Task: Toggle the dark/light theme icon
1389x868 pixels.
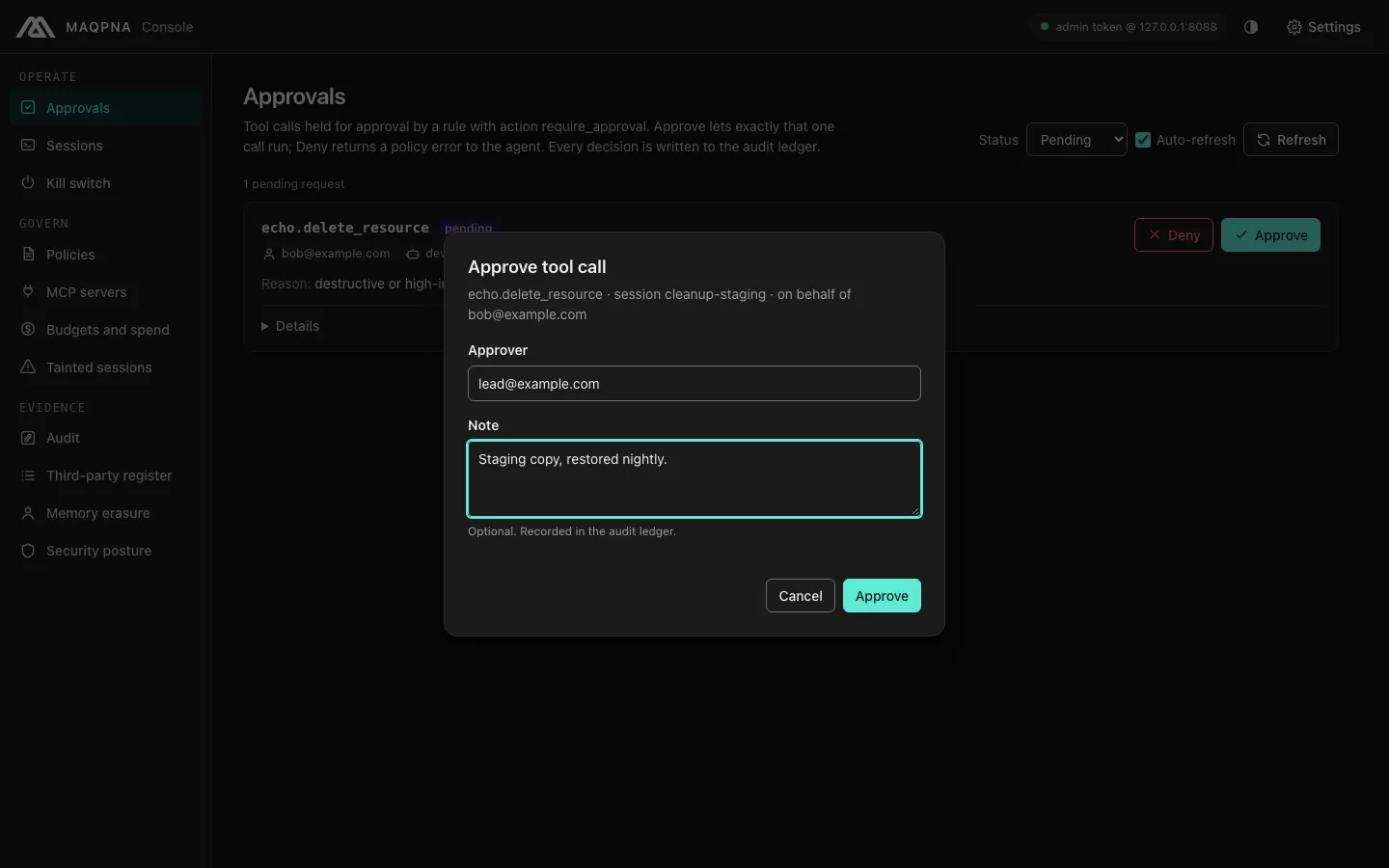Action: (x=1251, y=27)
